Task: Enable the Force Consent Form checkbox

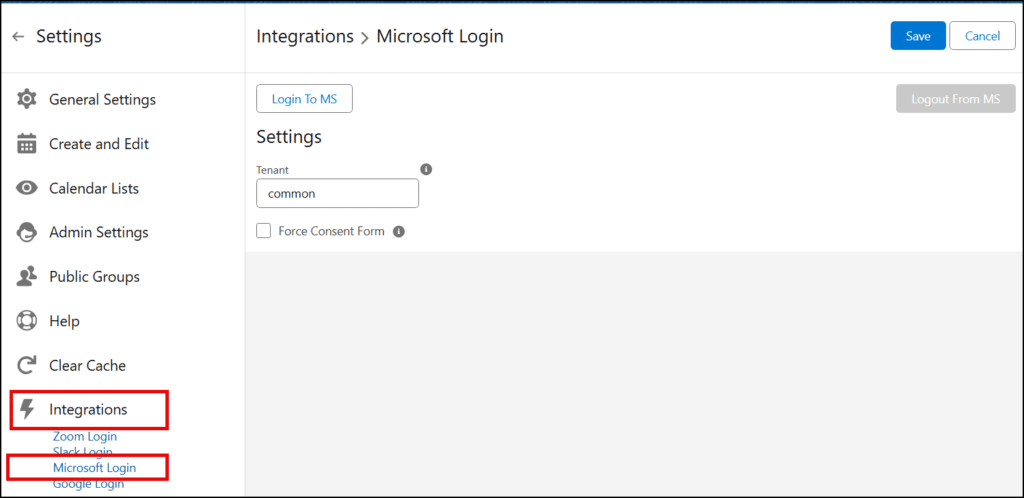Action: 264,231
